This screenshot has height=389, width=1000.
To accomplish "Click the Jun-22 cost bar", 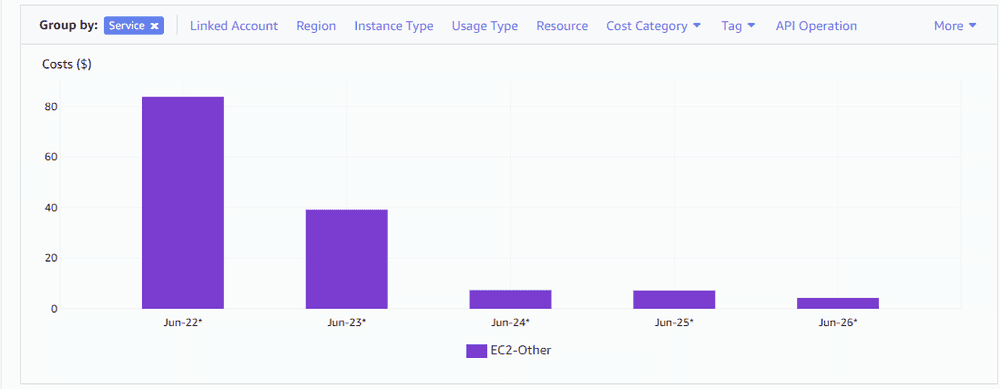I will tap(183, 203).
